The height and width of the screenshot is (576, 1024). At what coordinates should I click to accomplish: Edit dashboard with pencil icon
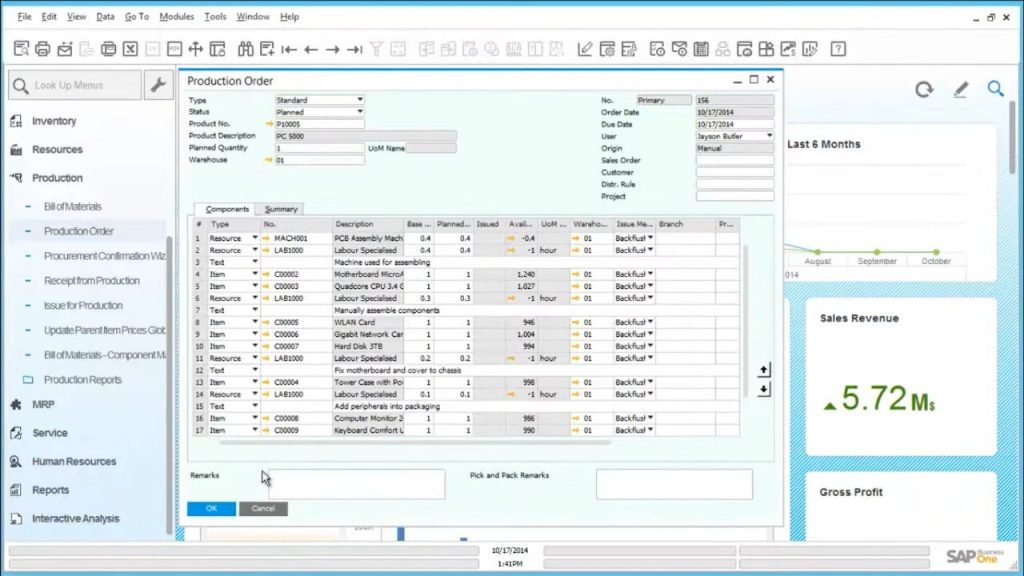tap(960, 89)
